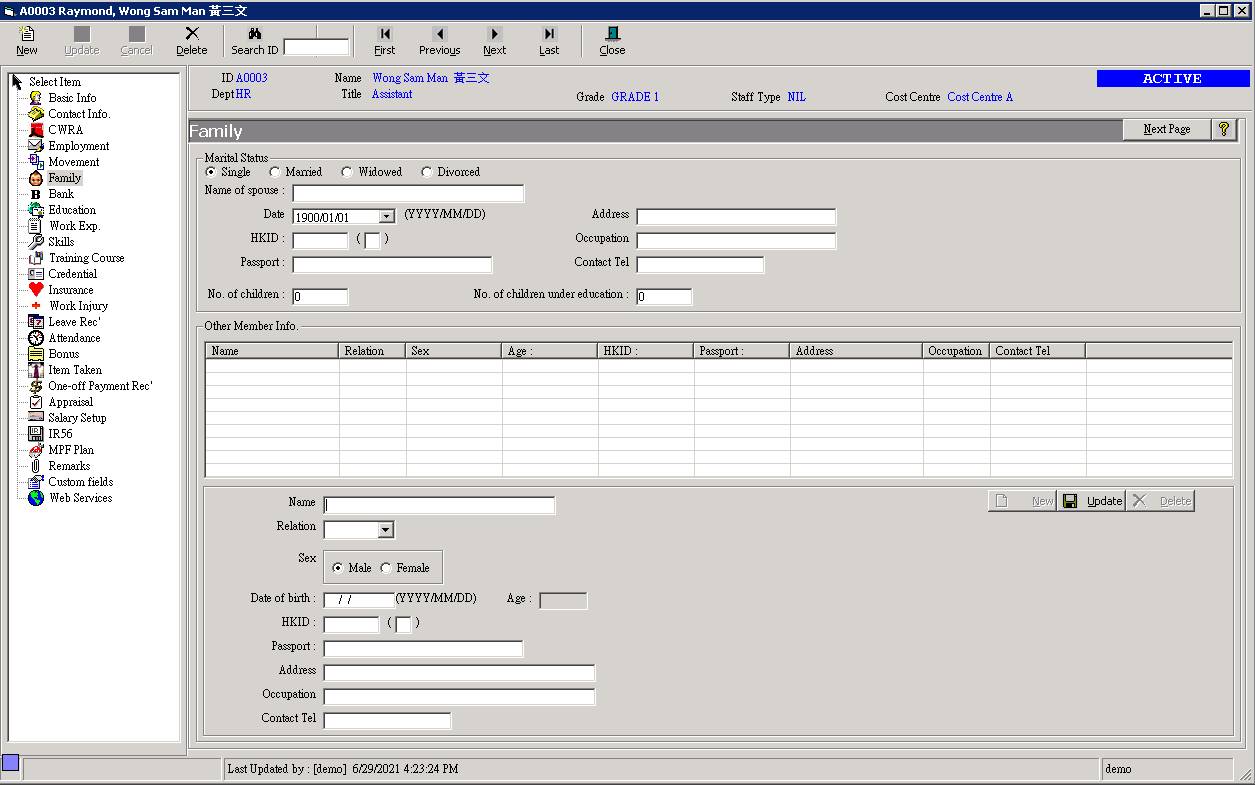Viewport: 1255px width, 785px height.
Task: Select Leave Rec' in the item tree
Action: pyautogui.click(x=75, y=322)
